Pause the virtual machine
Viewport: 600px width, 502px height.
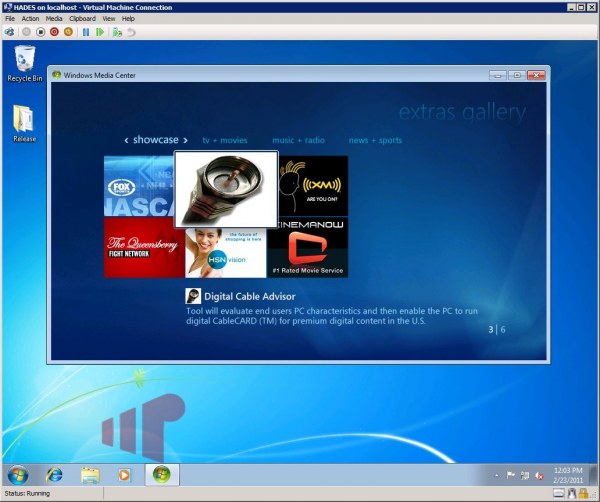[86, 32]
